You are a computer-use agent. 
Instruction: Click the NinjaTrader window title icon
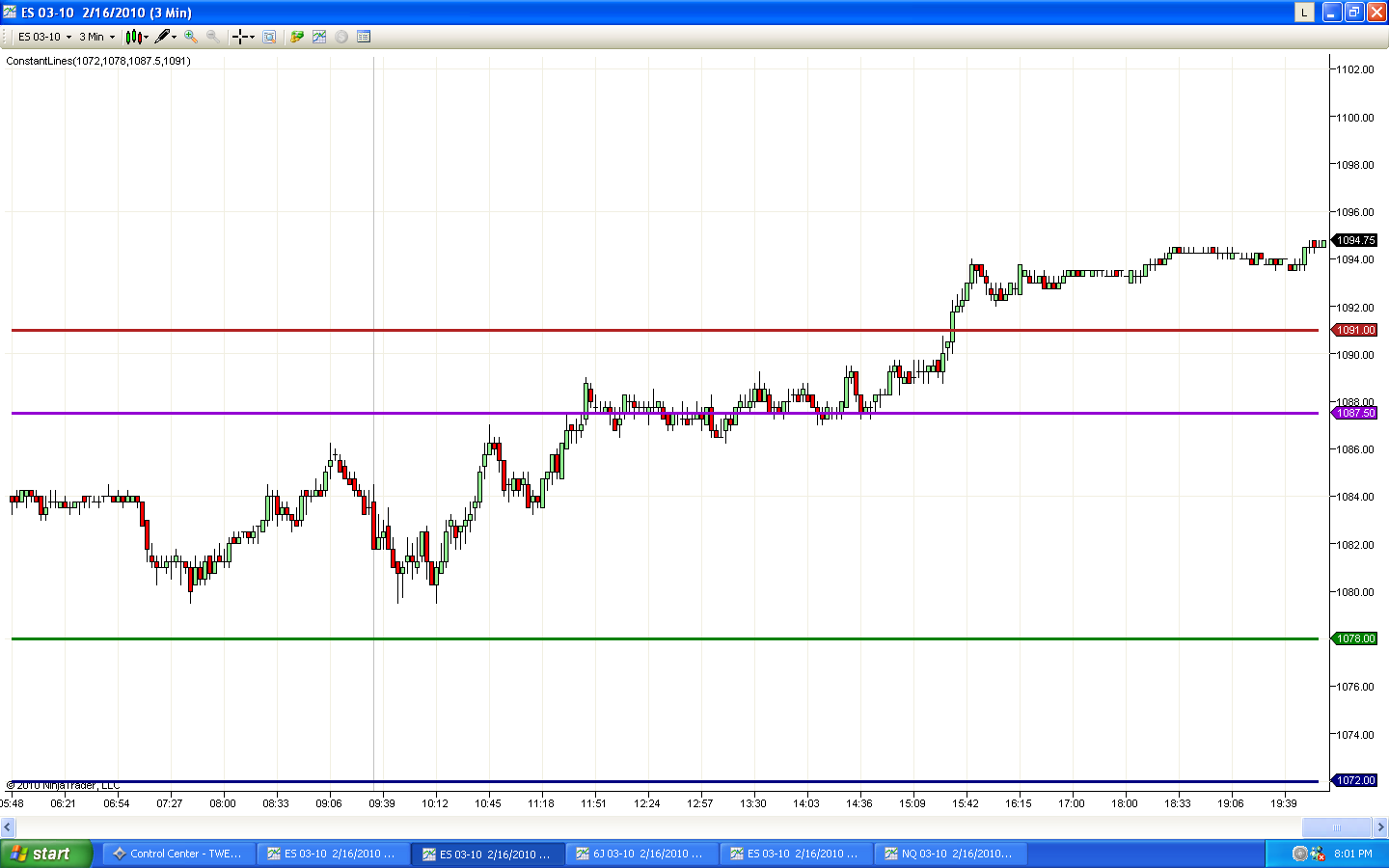pos(10,12)
